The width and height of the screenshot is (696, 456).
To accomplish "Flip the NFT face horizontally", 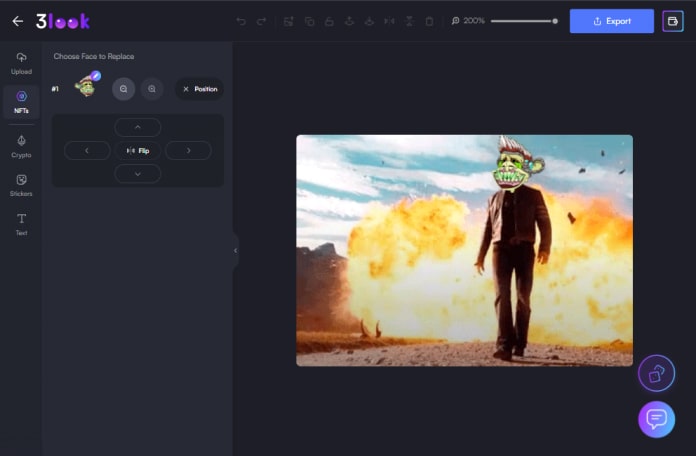I will [x=138, y=151].
